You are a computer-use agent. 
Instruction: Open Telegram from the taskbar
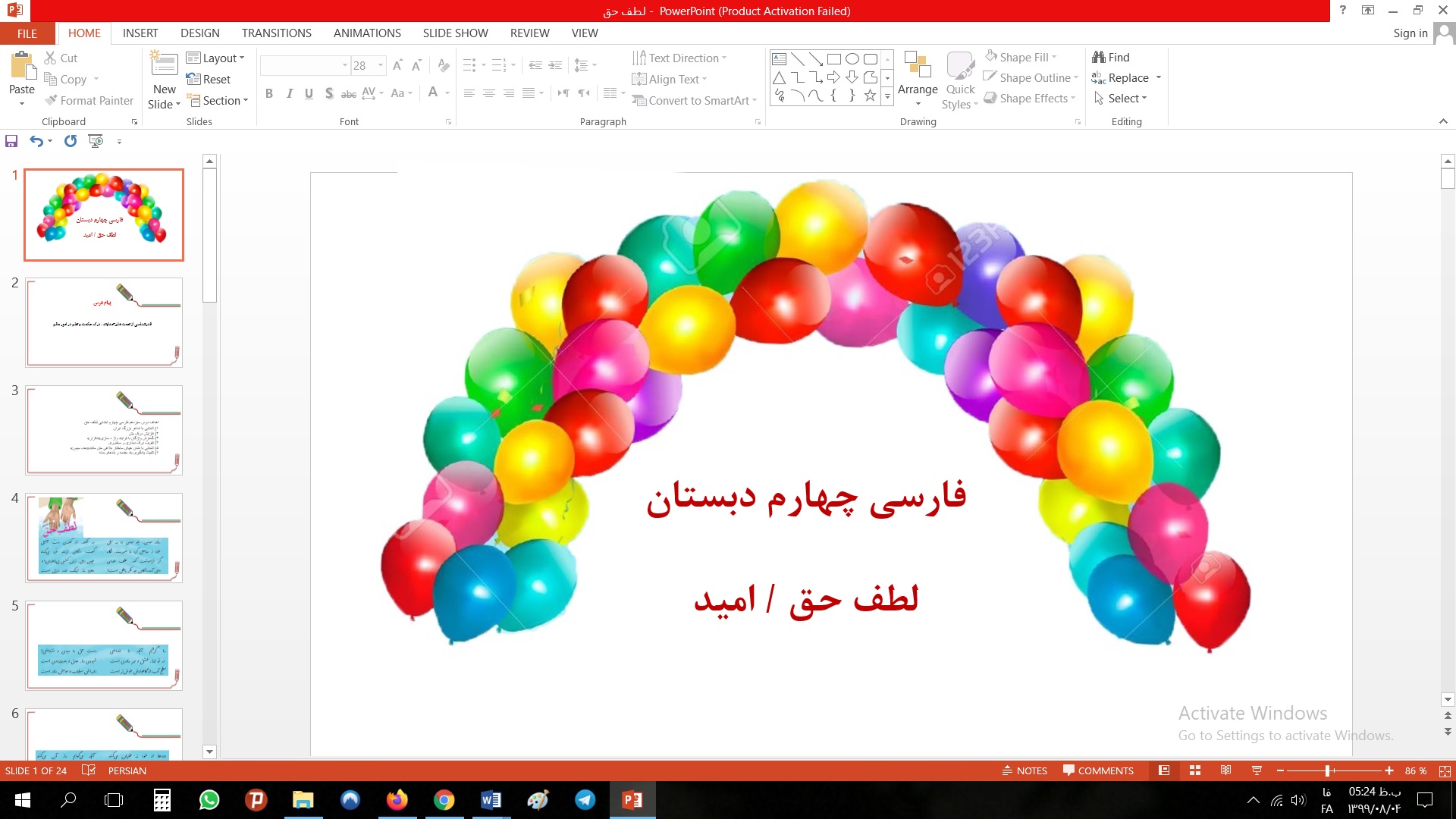tap(585, 800)
